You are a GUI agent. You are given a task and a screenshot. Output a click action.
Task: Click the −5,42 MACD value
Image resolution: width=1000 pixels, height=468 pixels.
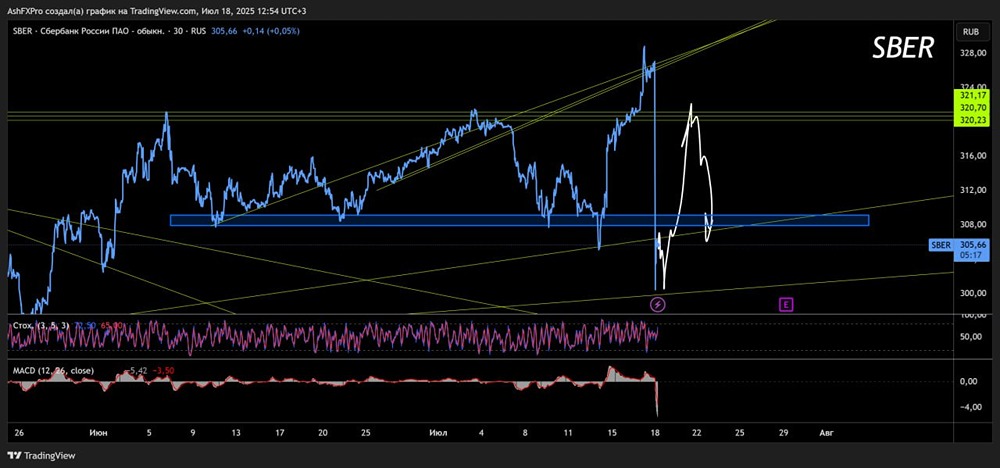point(136,370)
